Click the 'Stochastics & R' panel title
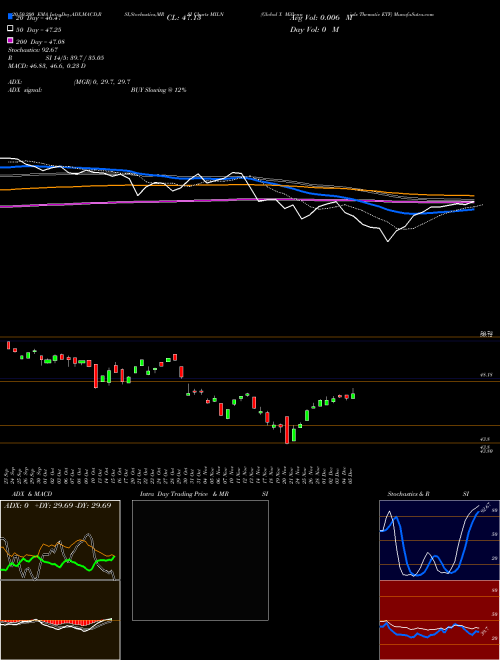This screenshot has width=500, height=660. 408,494
